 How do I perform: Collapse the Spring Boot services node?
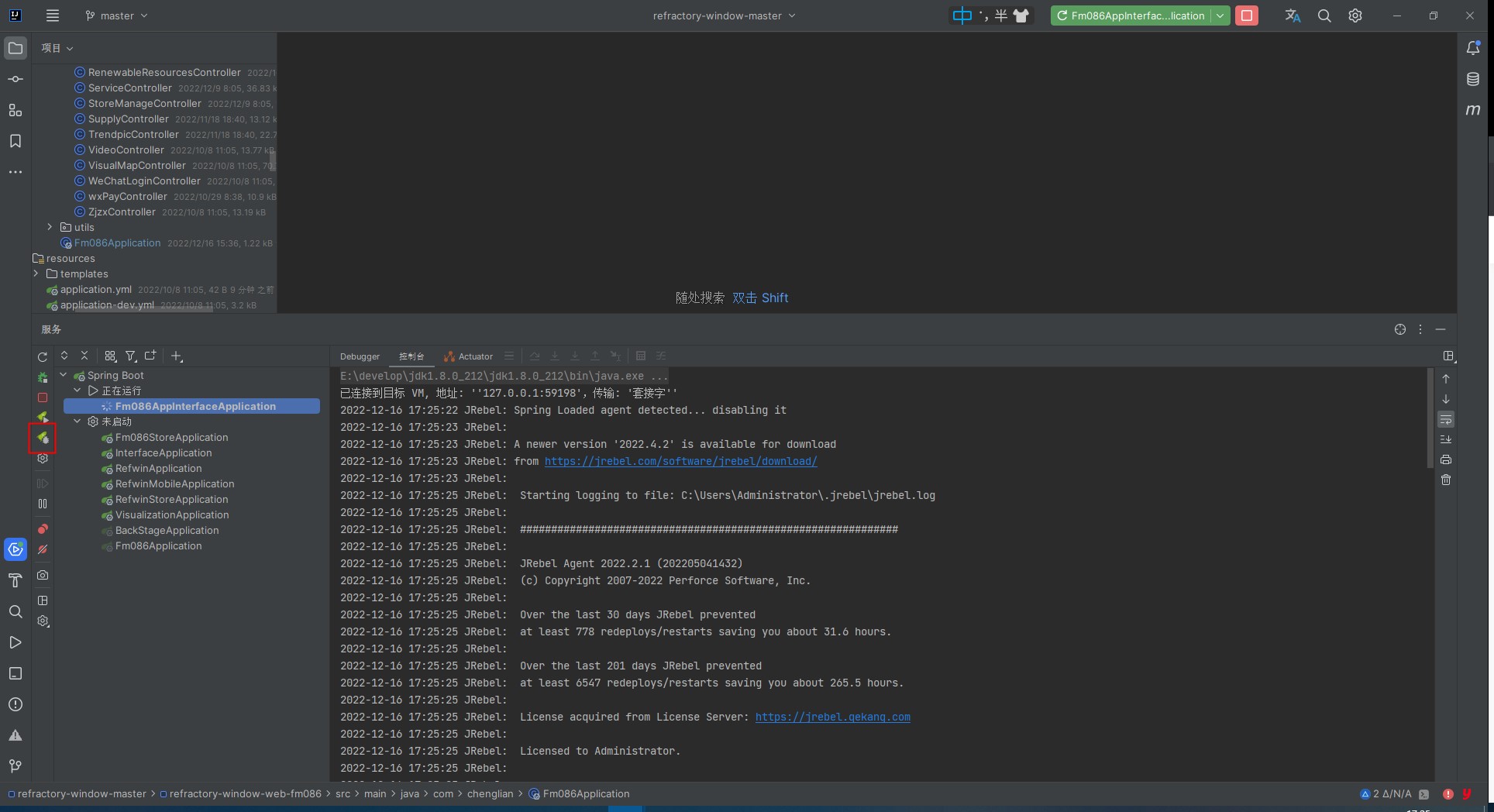tap(64, 375)
